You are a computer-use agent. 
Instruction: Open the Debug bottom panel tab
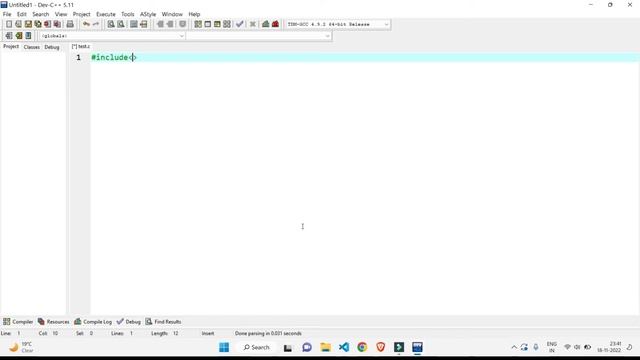pyautogui.click(x=129, y=322)
